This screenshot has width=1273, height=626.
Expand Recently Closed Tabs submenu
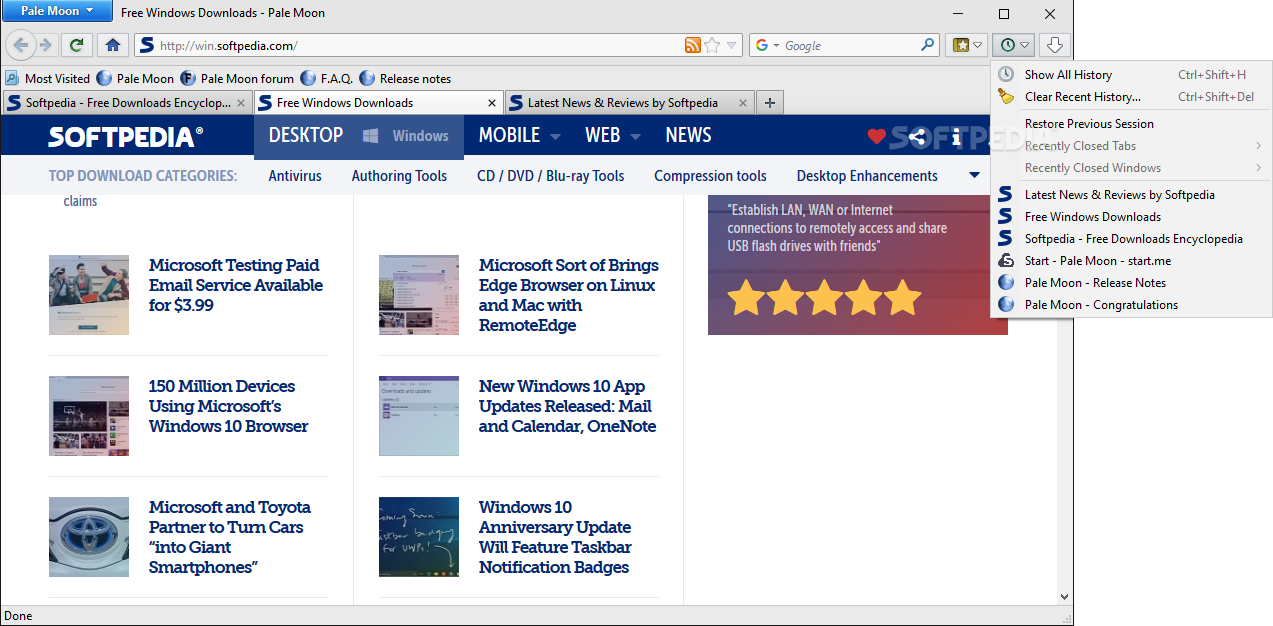(x=1131, y=146)
